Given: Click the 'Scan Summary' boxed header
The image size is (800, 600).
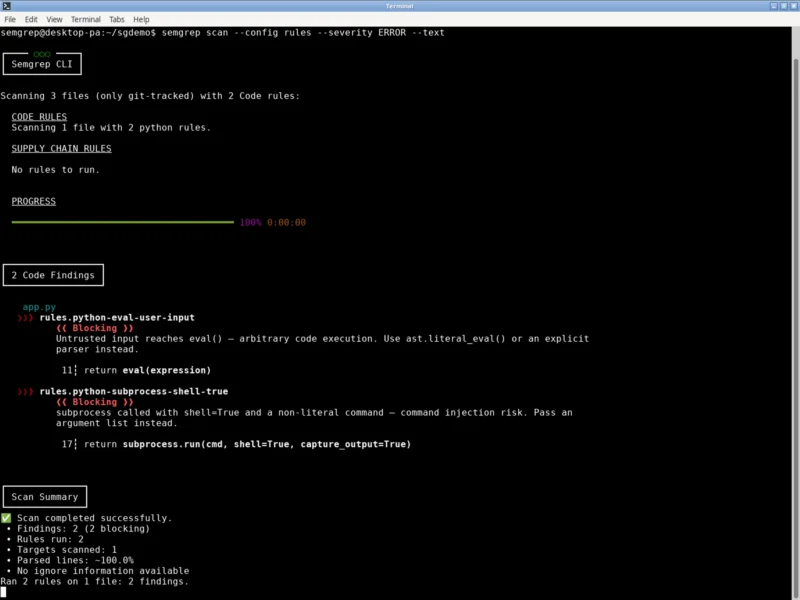Looking at the screenshot, I should pos(45,496).
